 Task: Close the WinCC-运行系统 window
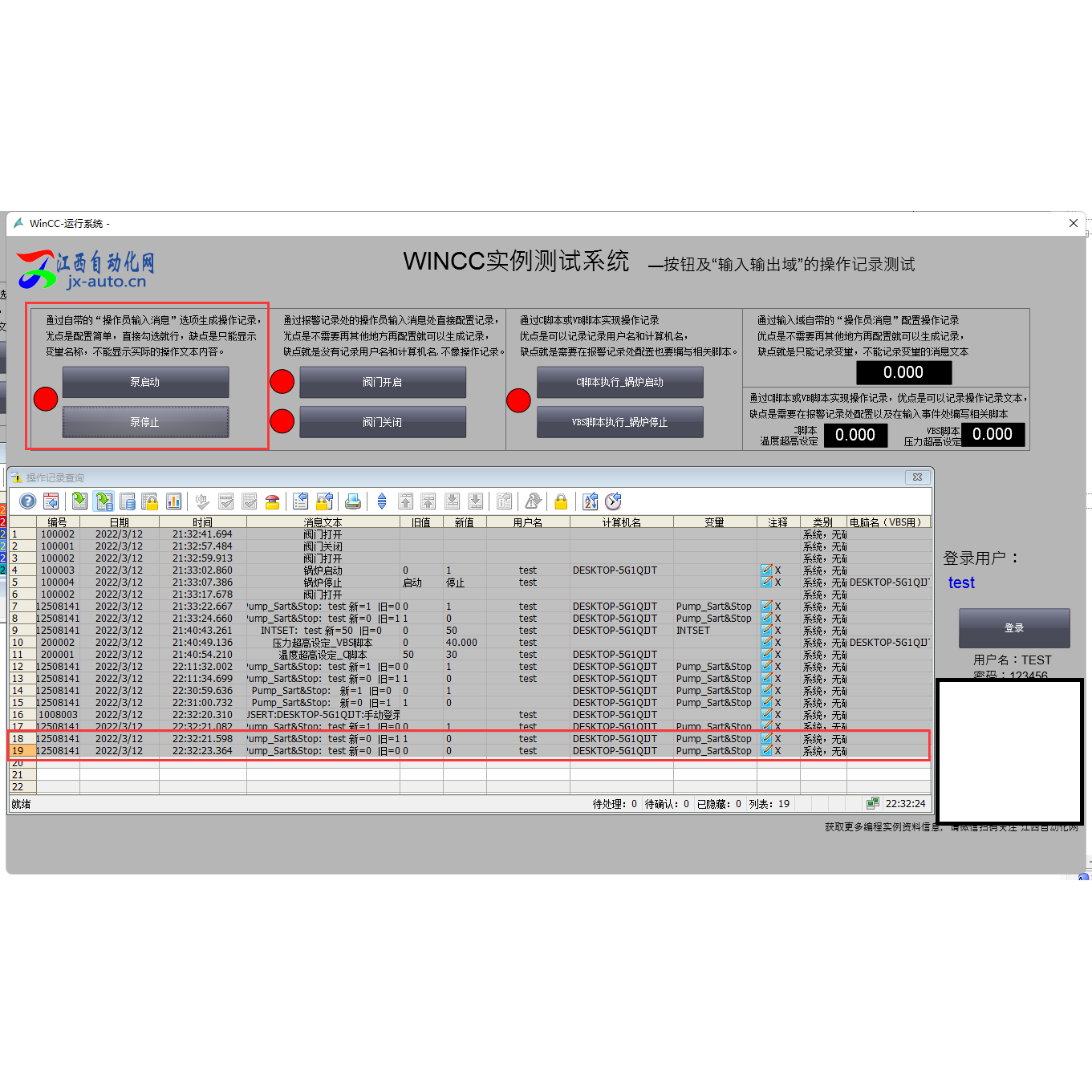click(x=1074, y=223)
